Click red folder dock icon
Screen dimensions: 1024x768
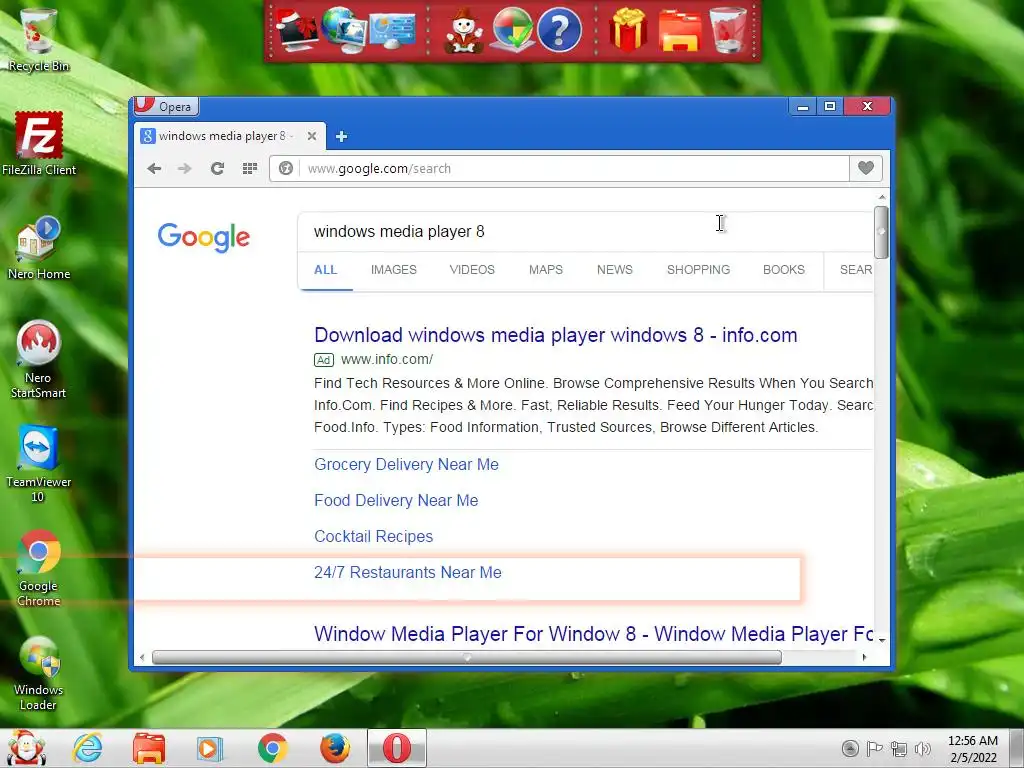[679, 31]
